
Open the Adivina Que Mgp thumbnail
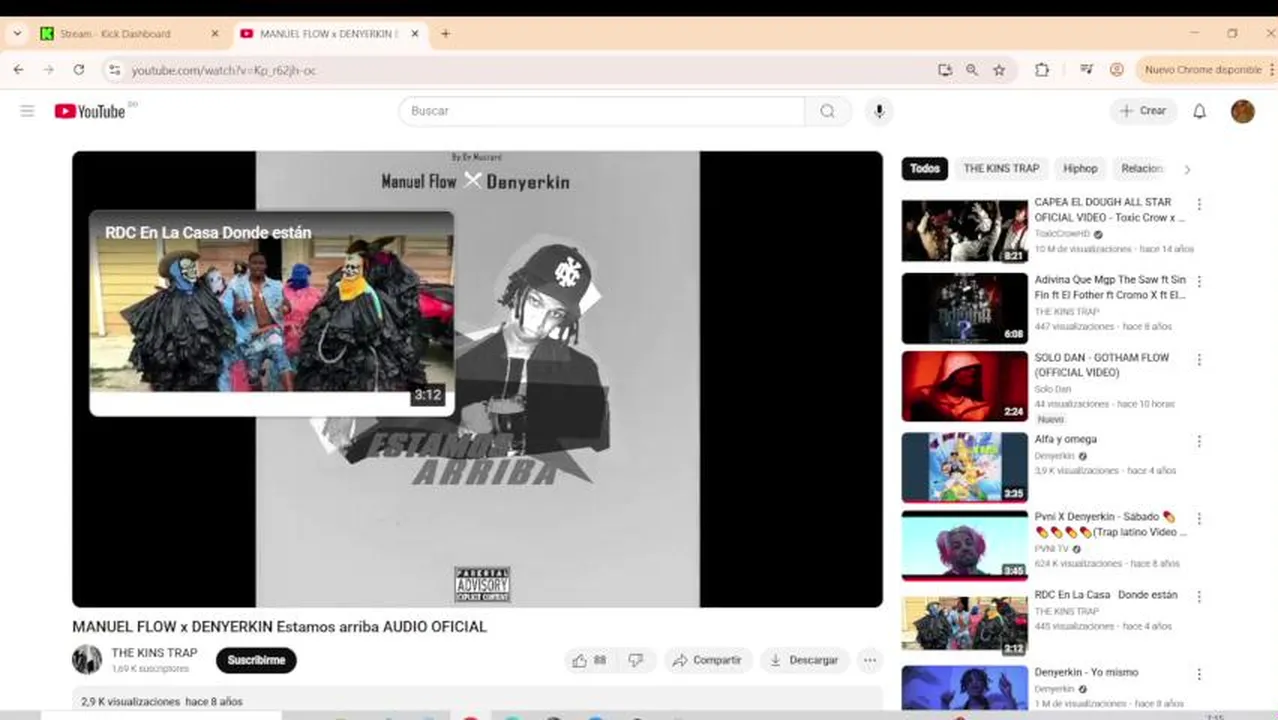point(965,308)
